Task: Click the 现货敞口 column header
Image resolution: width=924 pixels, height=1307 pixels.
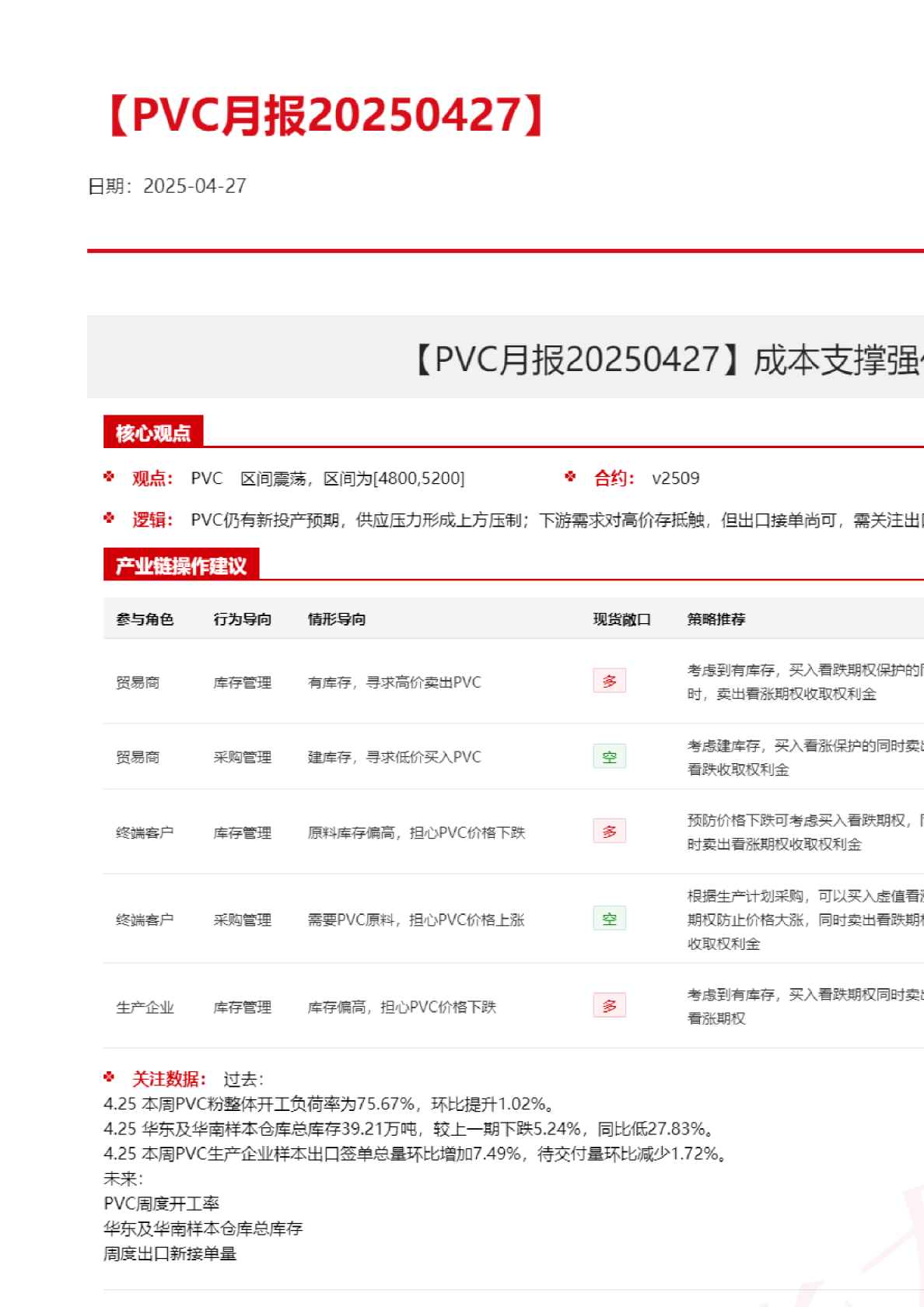Action: pyautogui.click(x=621, y=619)
